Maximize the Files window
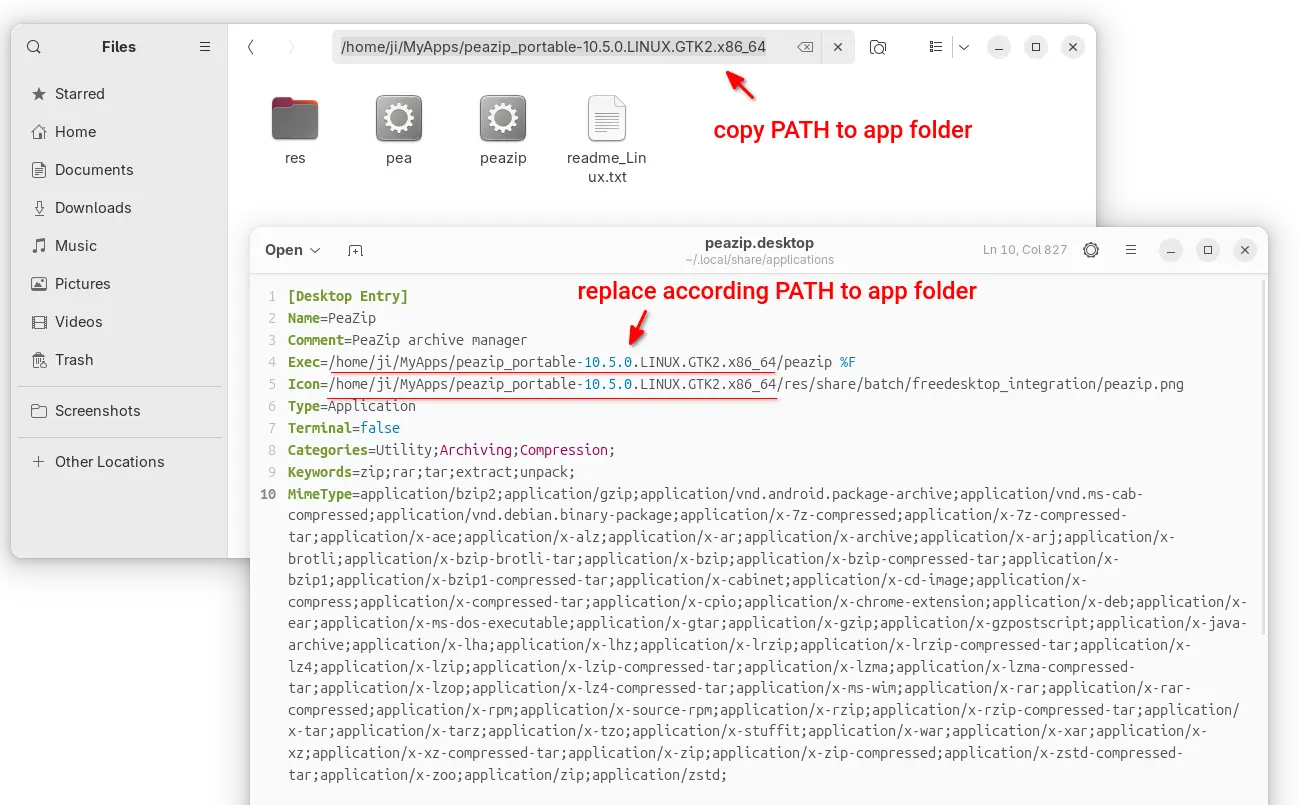 pyautogui.click(x=1036, y=47)
